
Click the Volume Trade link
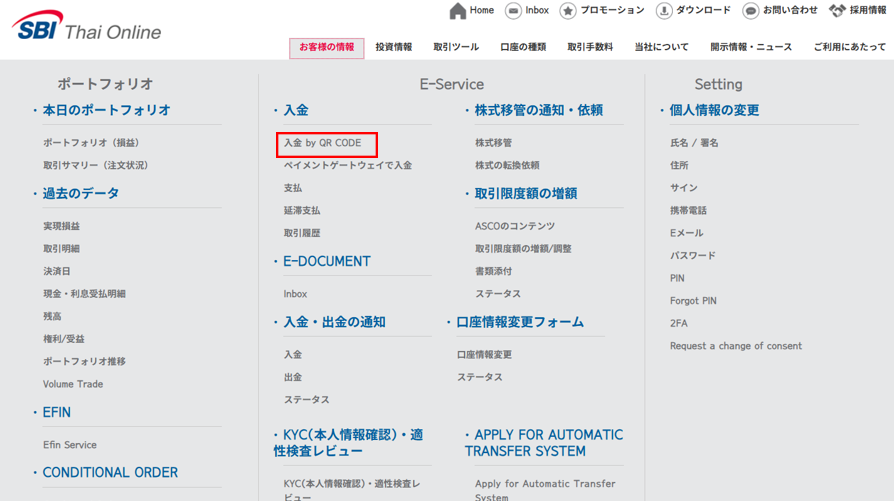coord(73,384)
